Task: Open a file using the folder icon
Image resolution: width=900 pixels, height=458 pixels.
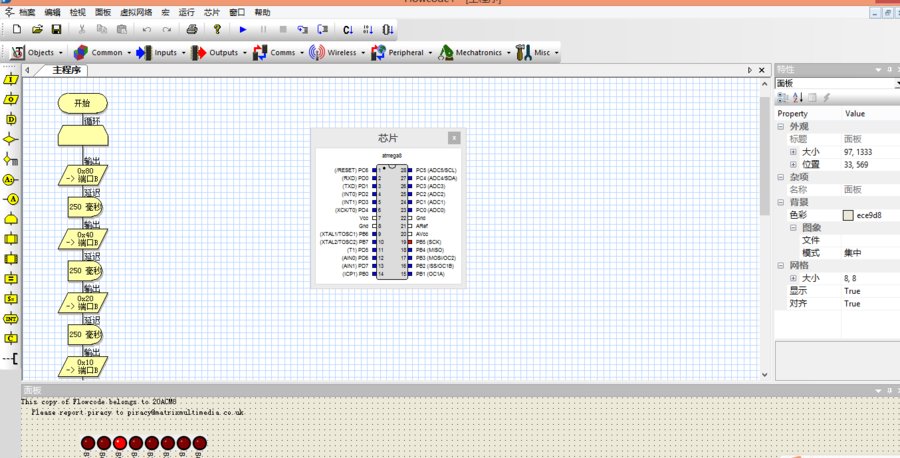Action: 37,29
